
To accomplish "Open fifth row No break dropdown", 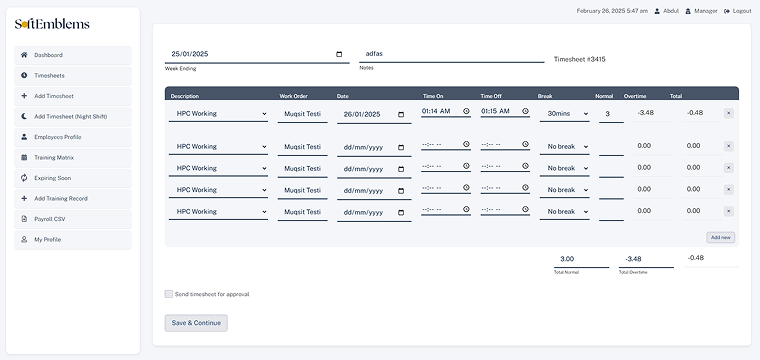I will [x=565, y=212].
